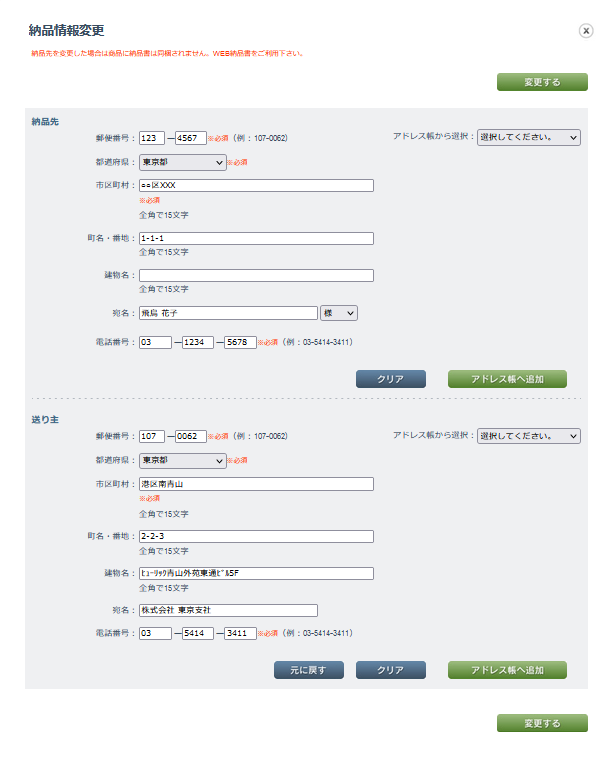This screenshot has width=616, height=760.
Task: Click the 送り主 city field containing 港区南青山
Action: 256,484
